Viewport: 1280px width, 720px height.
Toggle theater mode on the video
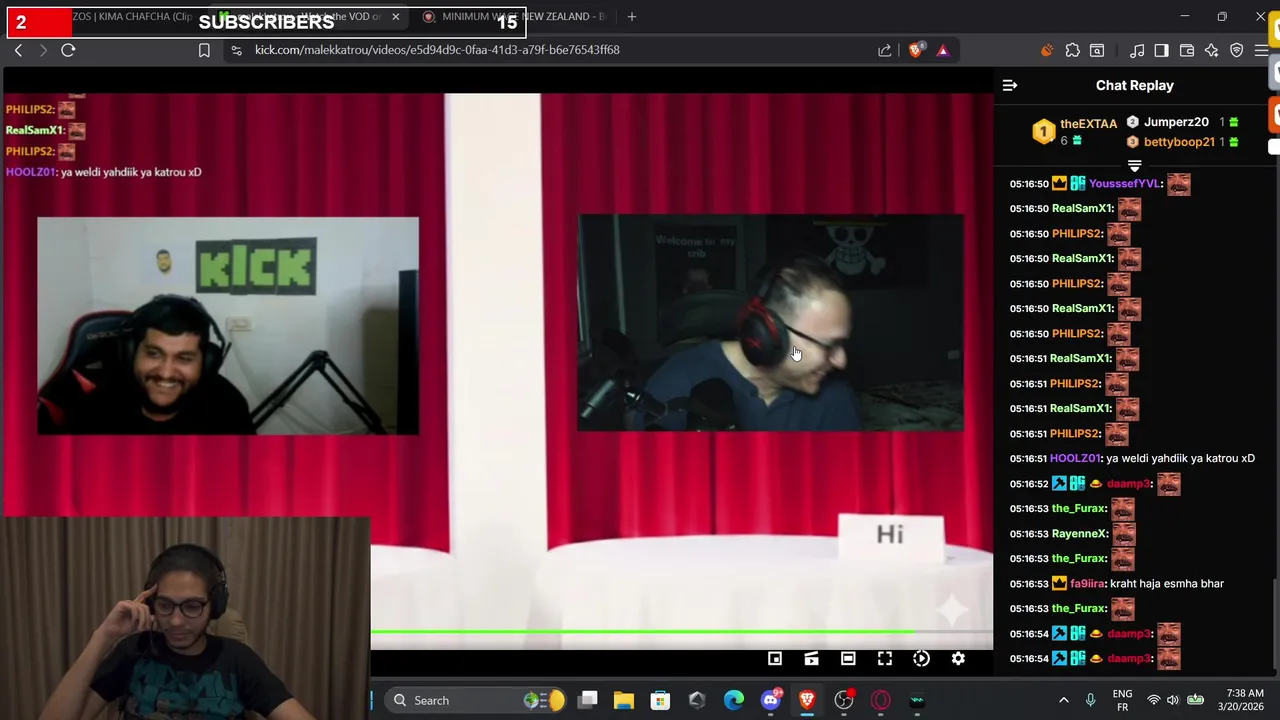848,659
